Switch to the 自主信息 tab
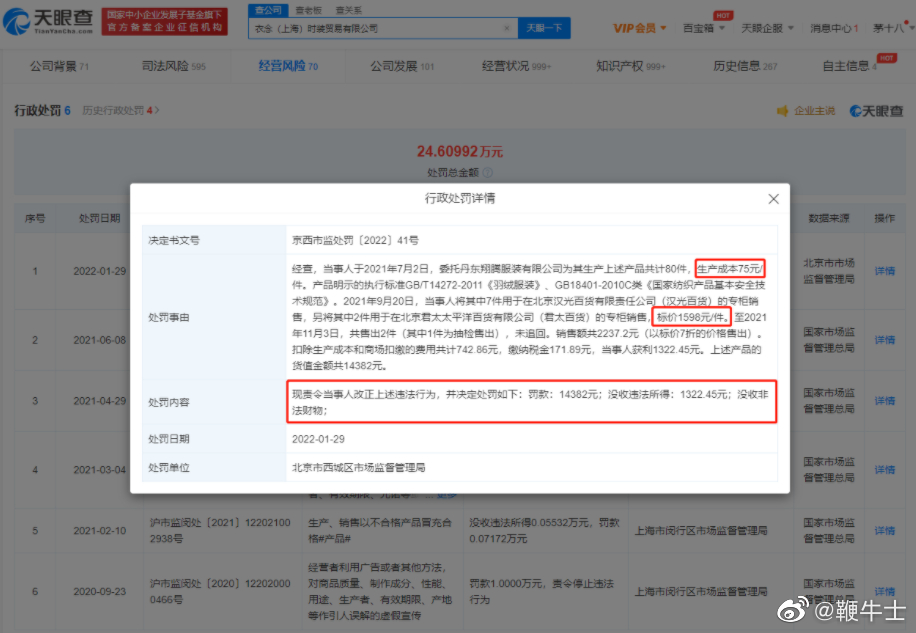 [849, 66]
